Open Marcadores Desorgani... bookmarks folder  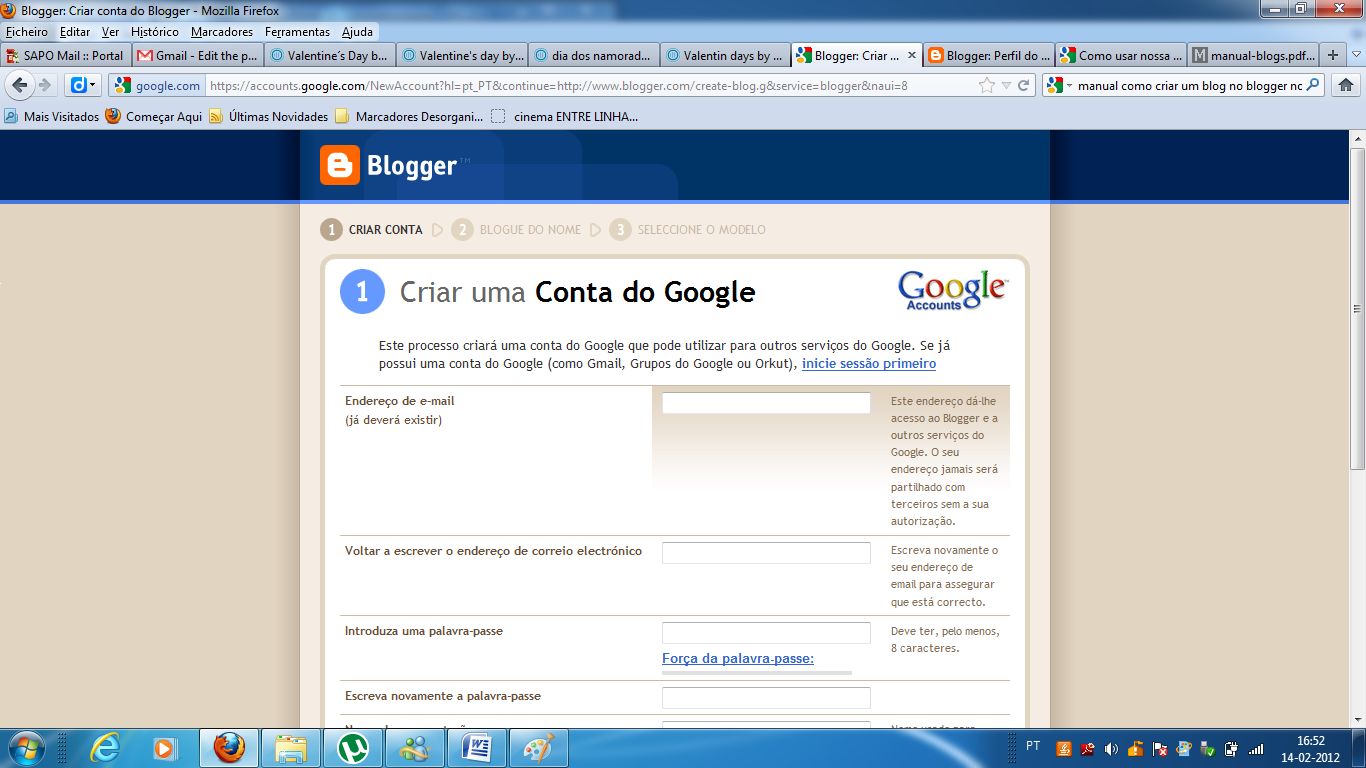click(x=409, y=117)
